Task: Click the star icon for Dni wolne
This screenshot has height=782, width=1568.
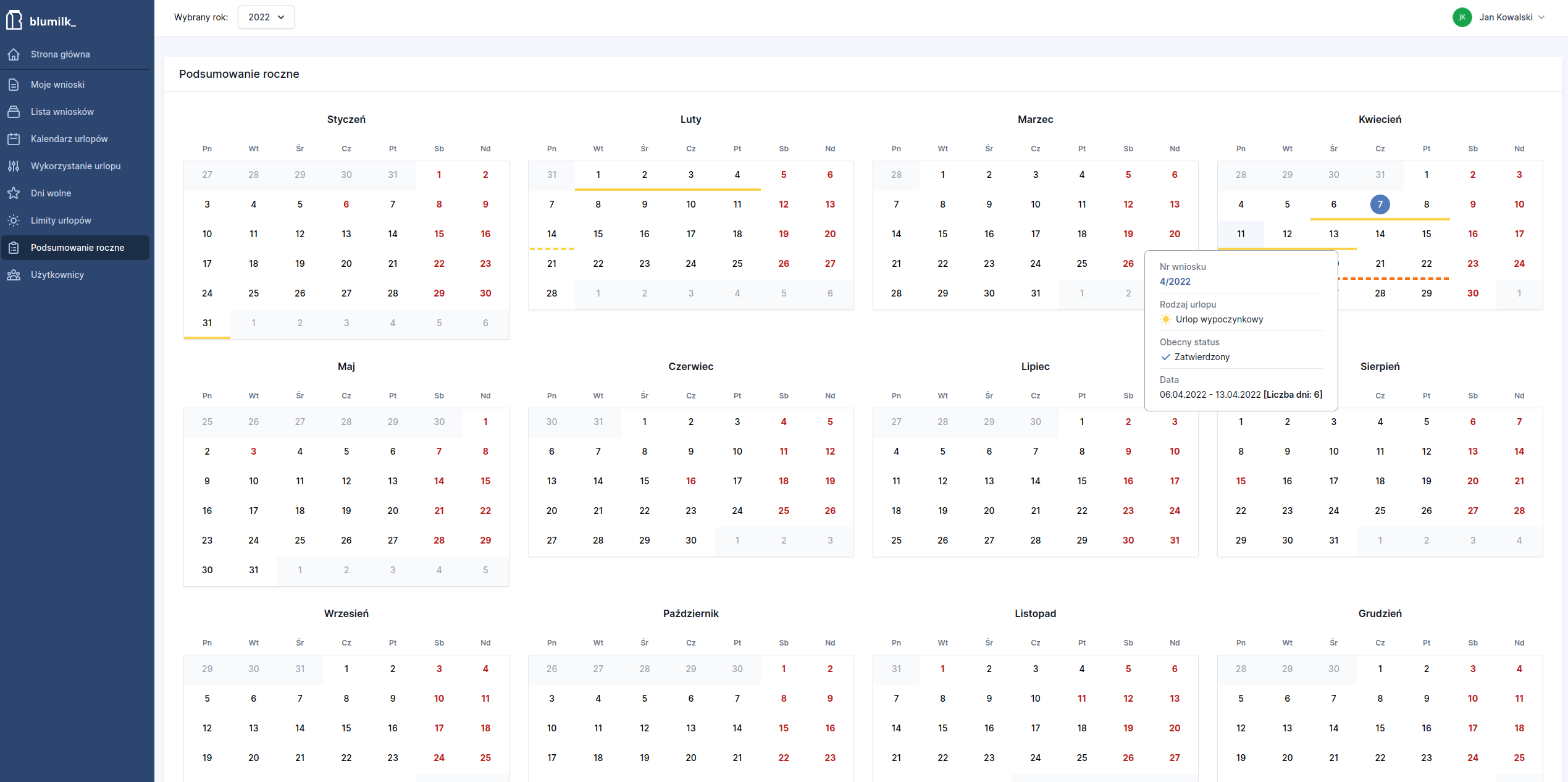Action: click(x=14, y=193)
